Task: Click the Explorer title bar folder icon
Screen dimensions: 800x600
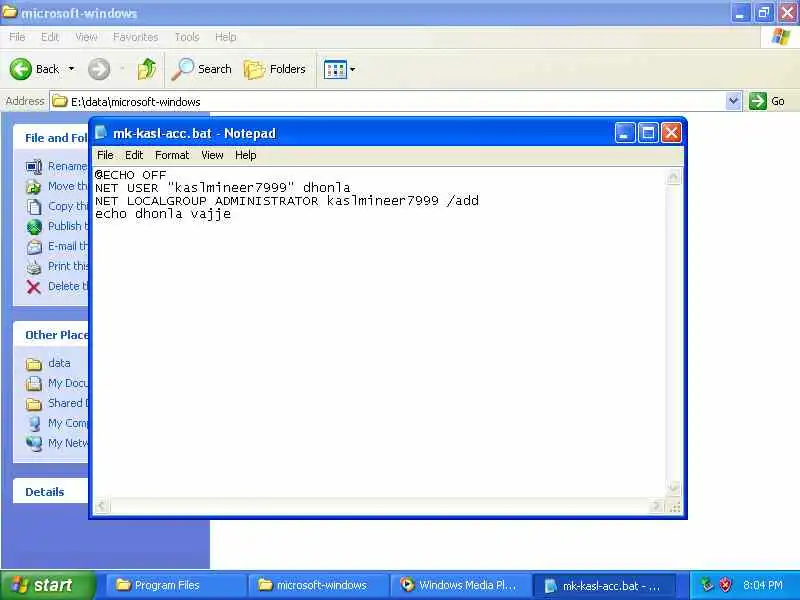Action: pyautogui.click(x=10, y=12)
